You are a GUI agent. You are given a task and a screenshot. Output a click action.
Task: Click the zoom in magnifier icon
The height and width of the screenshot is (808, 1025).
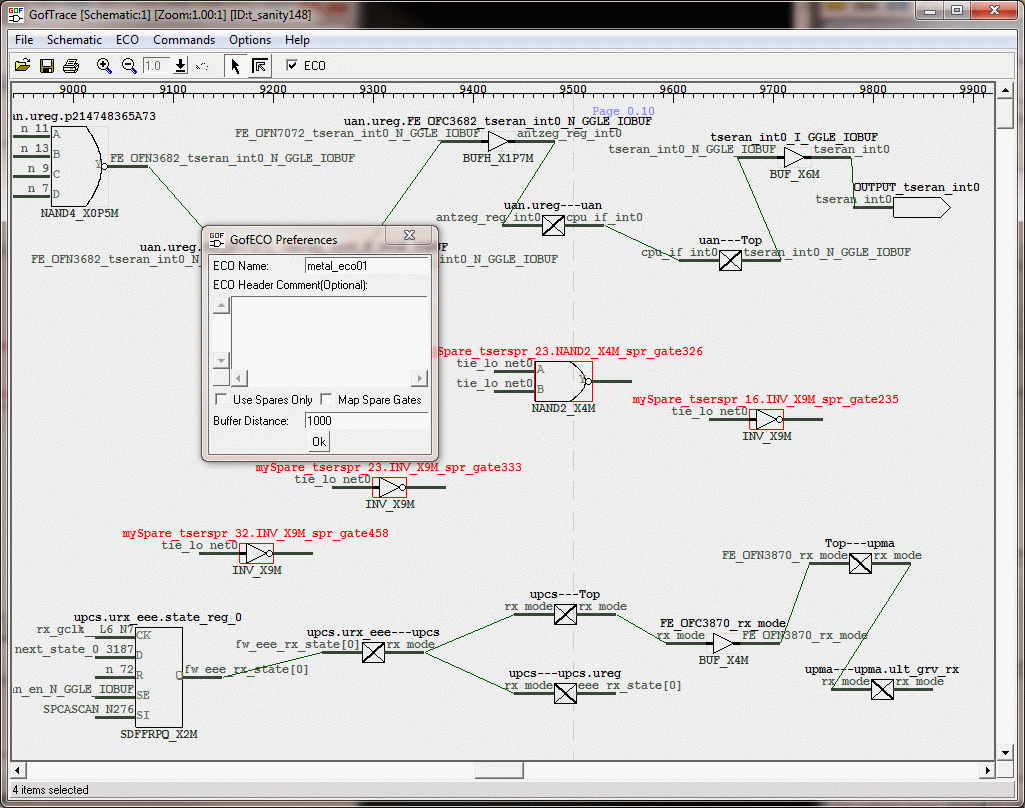tap(104, 66)
